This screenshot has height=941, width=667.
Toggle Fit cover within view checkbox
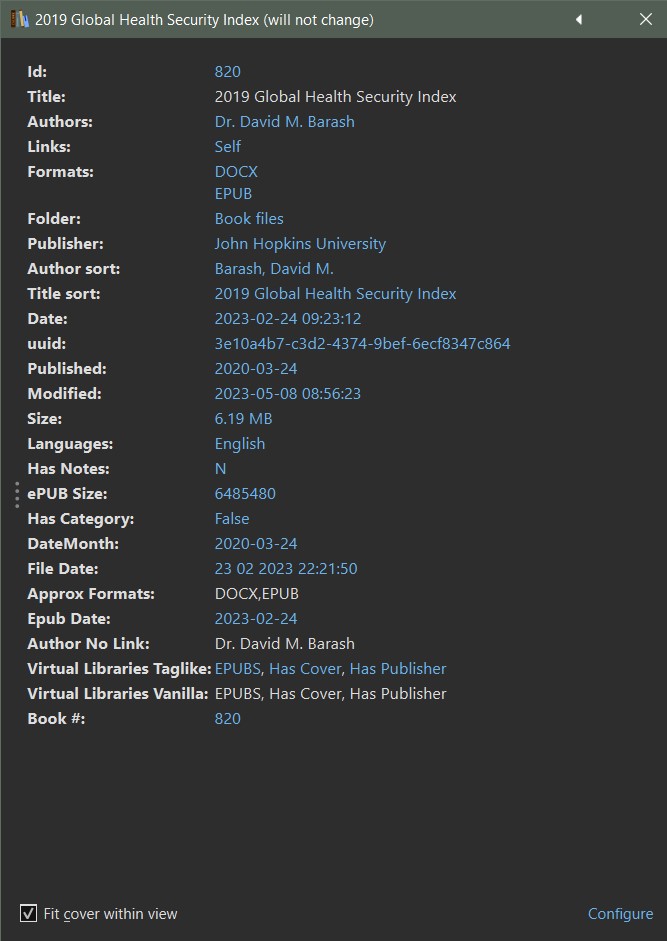[29, 913]
